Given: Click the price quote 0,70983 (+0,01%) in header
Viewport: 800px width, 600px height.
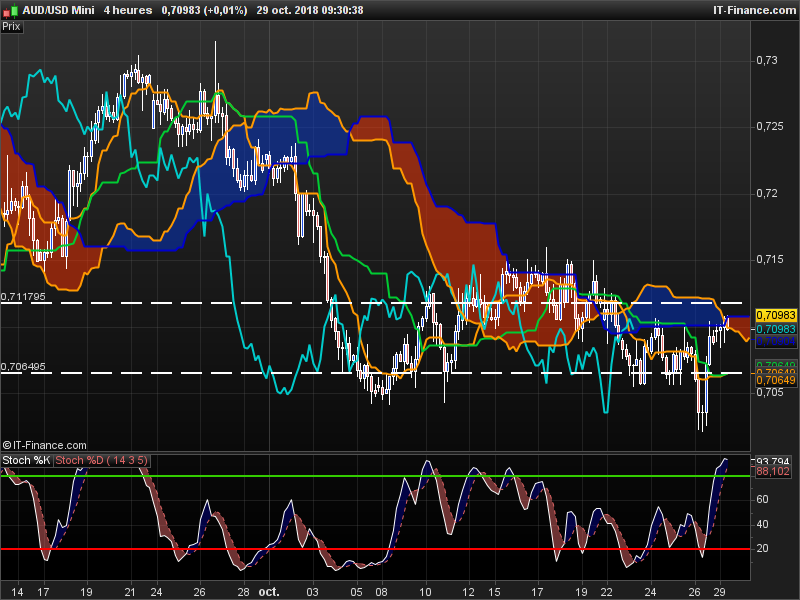Looking at the screenshot, I should [204, 10].
